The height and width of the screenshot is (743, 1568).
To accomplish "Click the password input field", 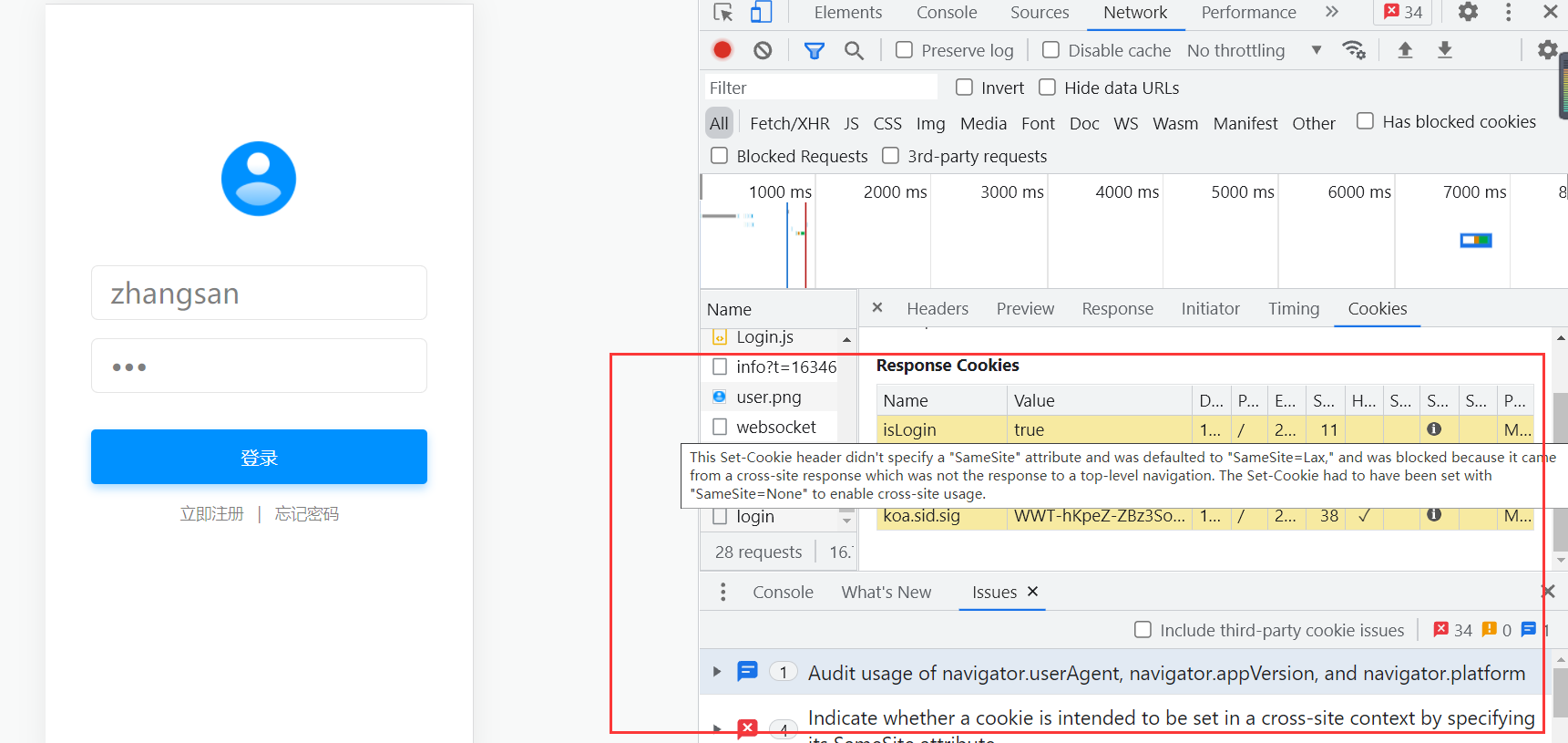I will click(259, 366).
